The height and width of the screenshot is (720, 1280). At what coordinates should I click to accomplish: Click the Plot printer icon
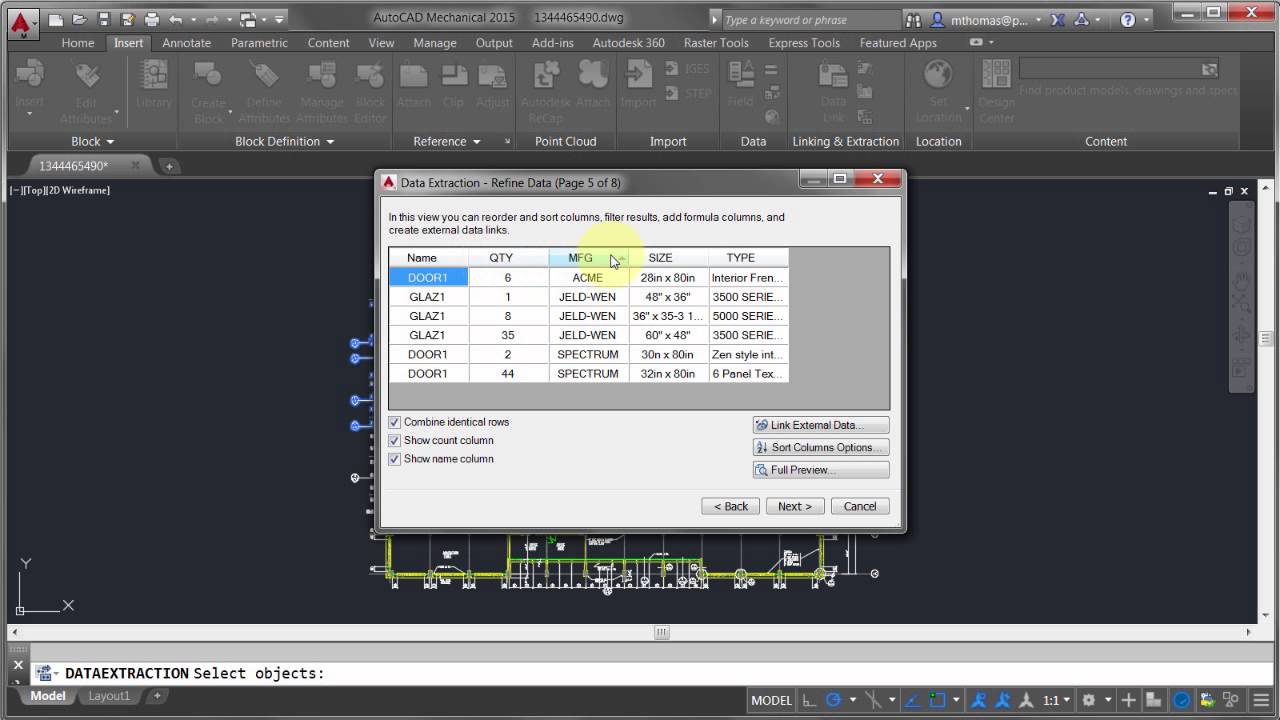pyautogui.click(x=152, y=19)
